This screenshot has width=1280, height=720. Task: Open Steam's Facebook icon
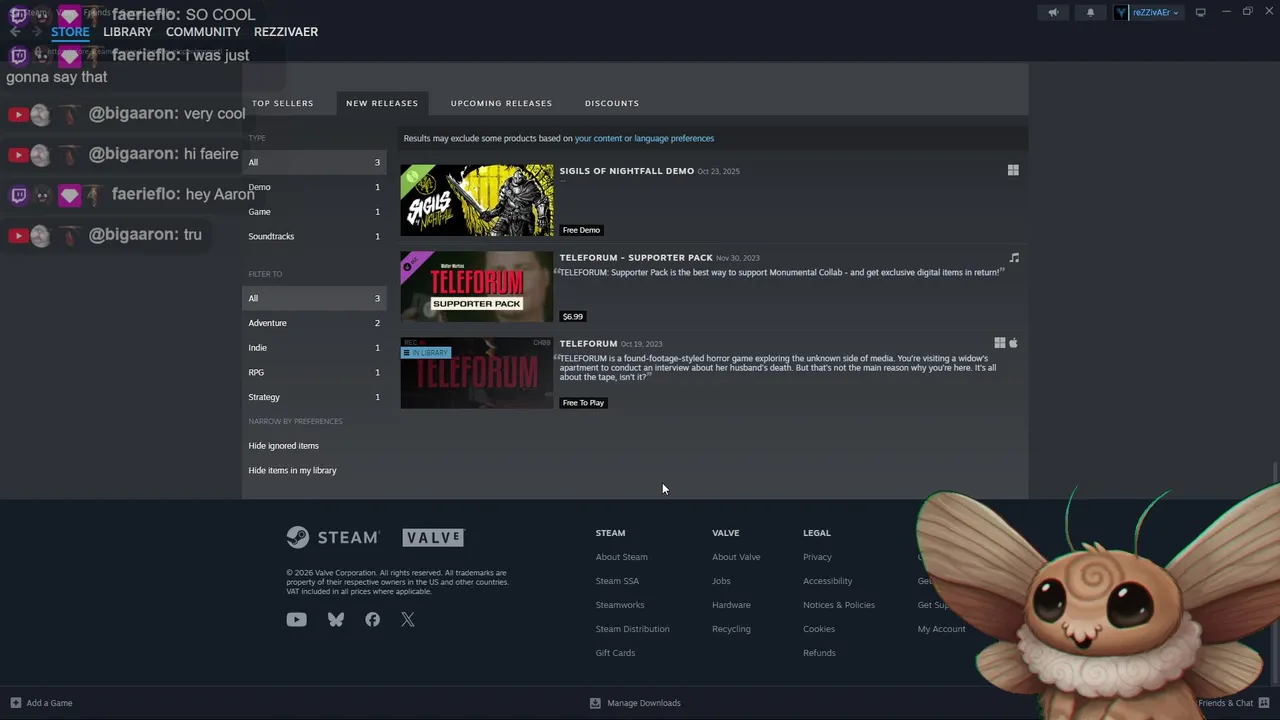pos(372,620)
